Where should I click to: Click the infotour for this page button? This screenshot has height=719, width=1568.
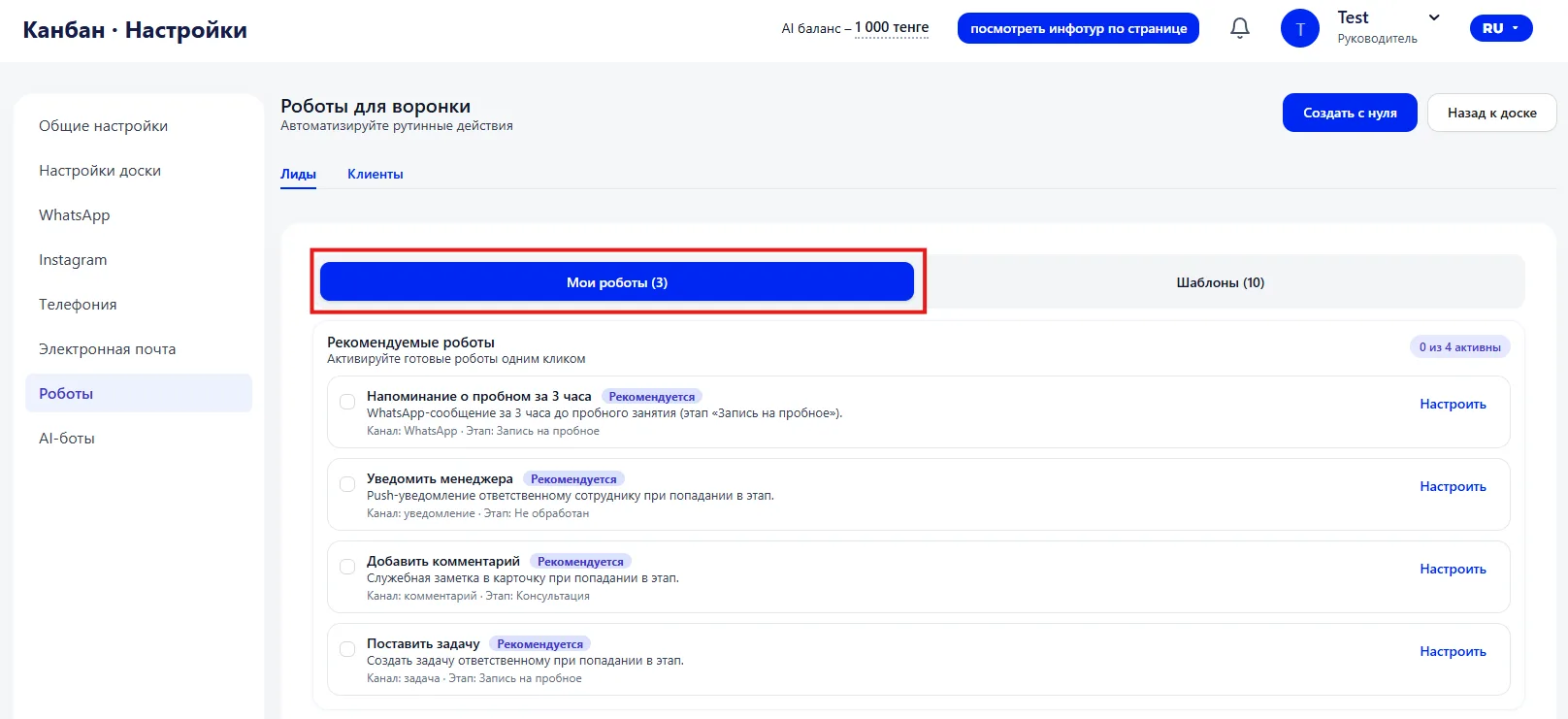pyautogui.click(x=1078, y=28)
